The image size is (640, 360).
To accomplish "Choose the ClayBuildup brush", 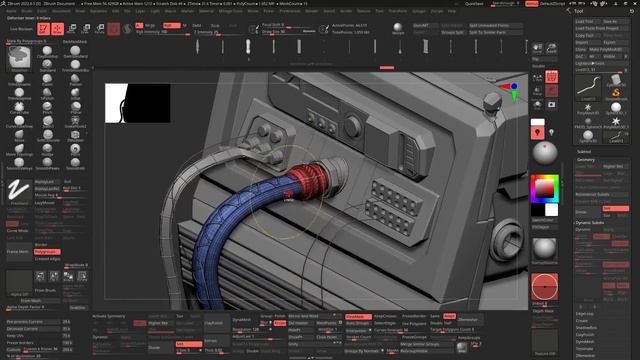I will (x=47, y=52).
